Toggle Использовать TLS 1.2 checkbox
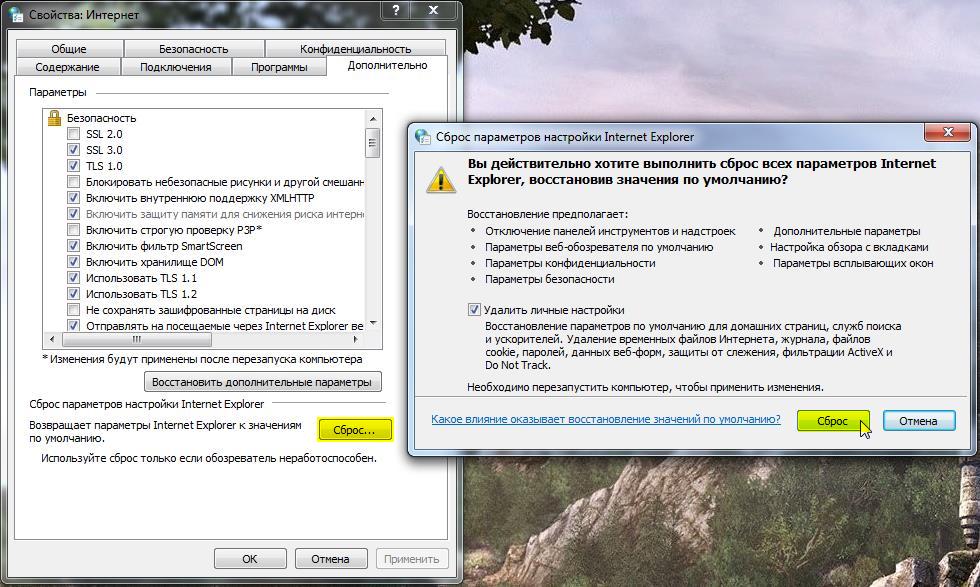 pos(74,294)
